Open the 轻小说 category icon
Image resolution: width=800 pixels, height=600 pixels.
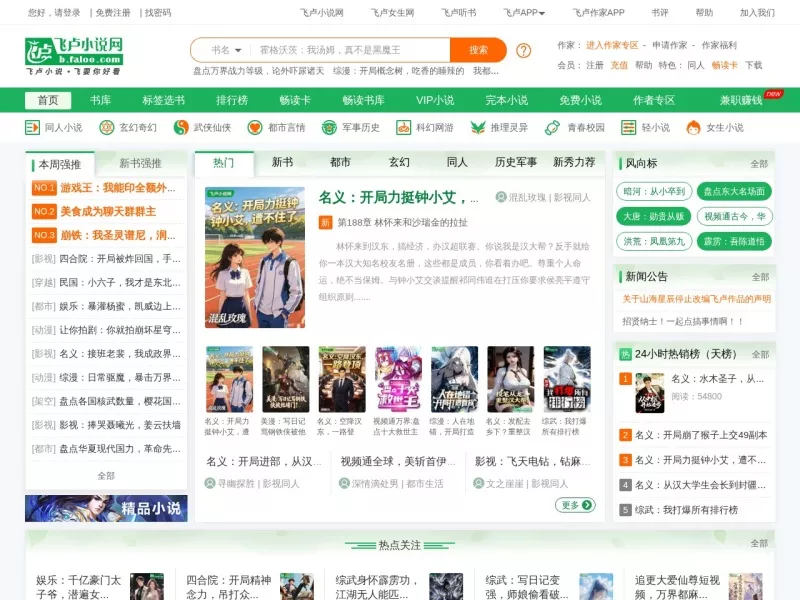[x=629, y=127]
